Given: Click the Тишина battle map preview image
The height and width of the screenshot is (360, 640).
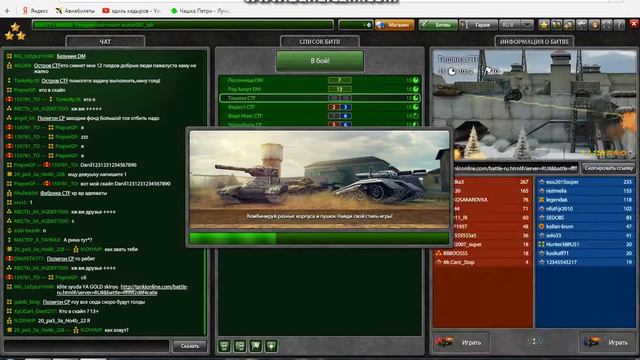Looking at the screenshot, I should tap(534, 105).
